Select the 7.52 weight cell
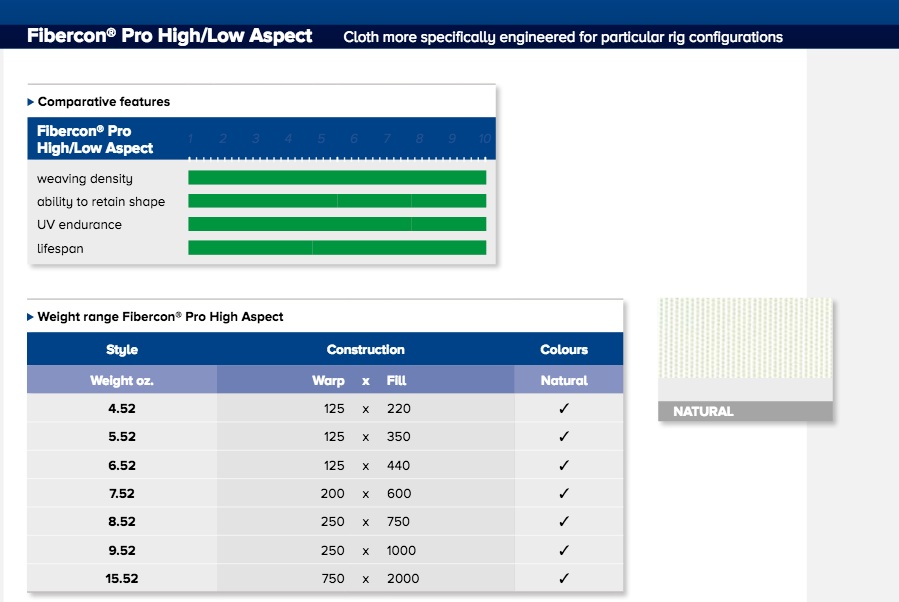899x602 pixels. 122,493
